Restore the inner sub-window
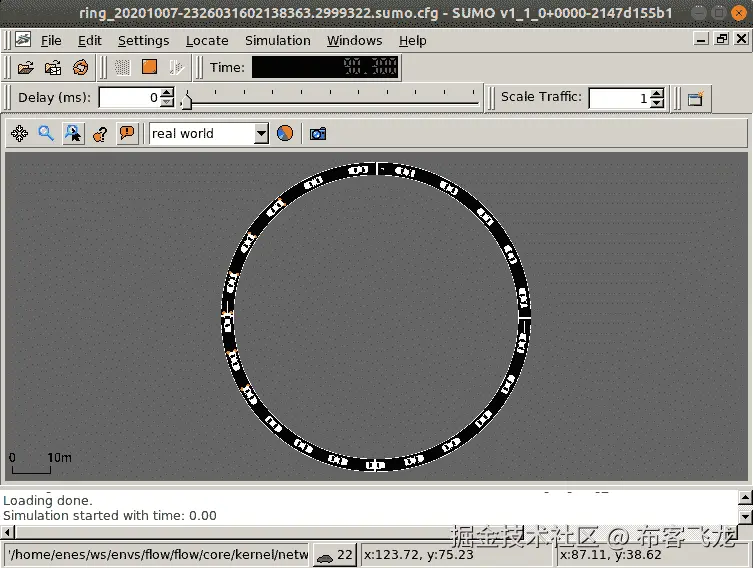Image resolution: width=753 pixels, height=568 pixels. coord(721,39)
